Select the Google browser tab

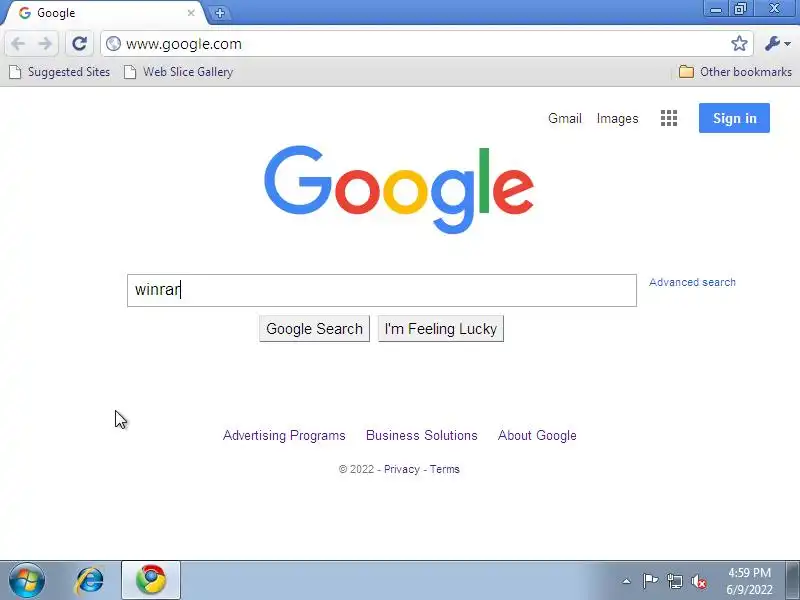click(x=104, y=13)
